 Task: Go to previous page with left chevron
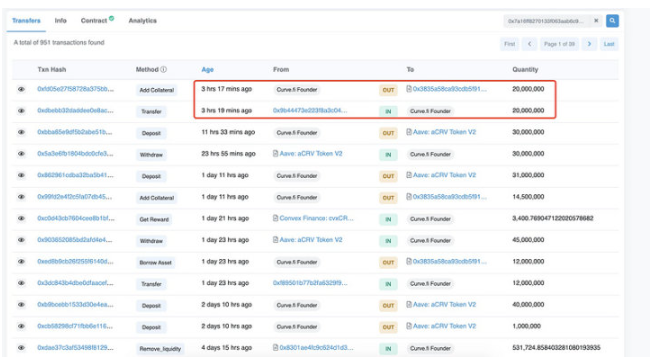coord(530,44)
